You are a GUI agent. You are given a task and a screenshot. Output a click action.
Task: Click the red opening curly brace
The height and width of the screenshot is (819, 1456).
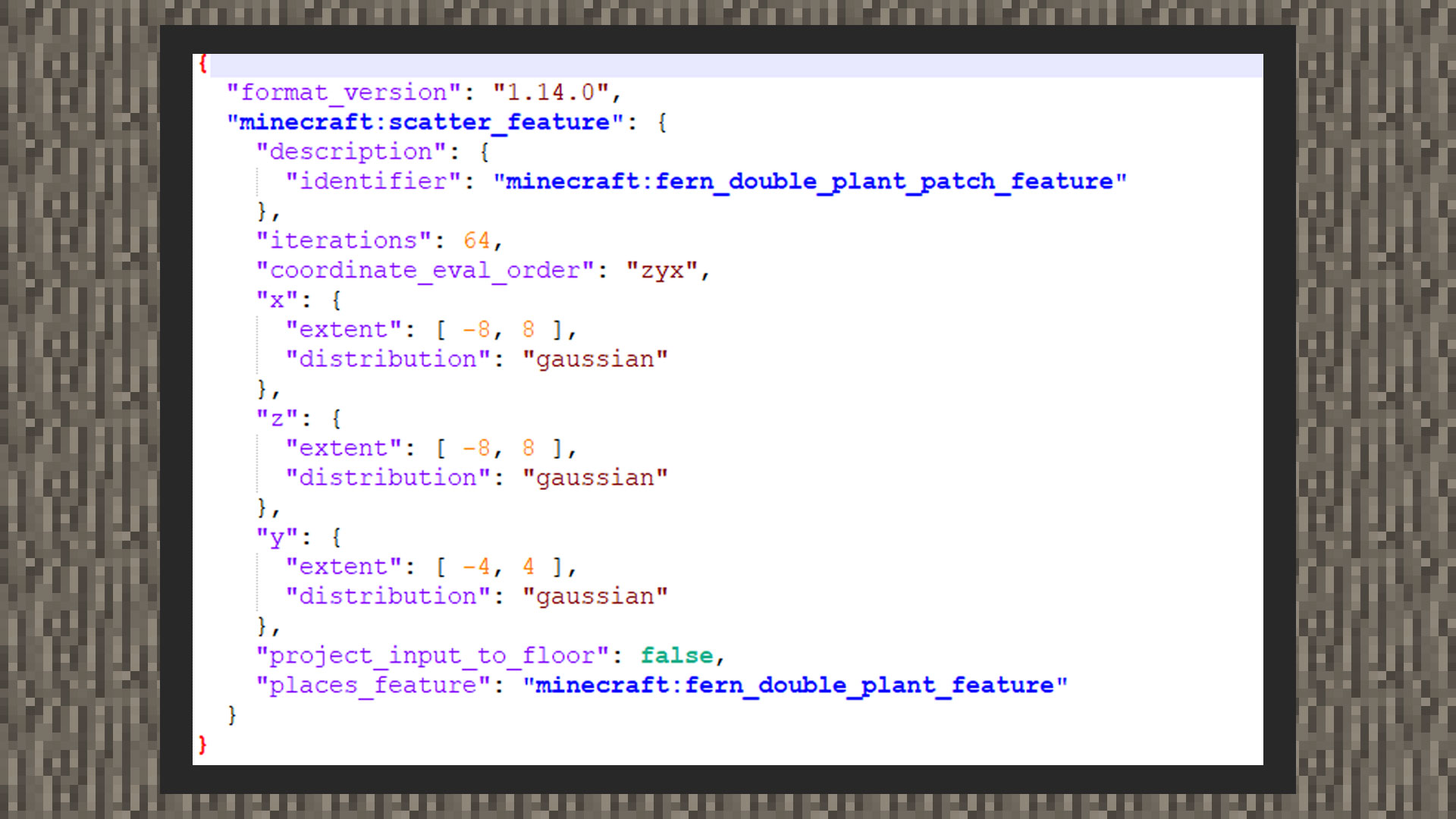point(202,63)
